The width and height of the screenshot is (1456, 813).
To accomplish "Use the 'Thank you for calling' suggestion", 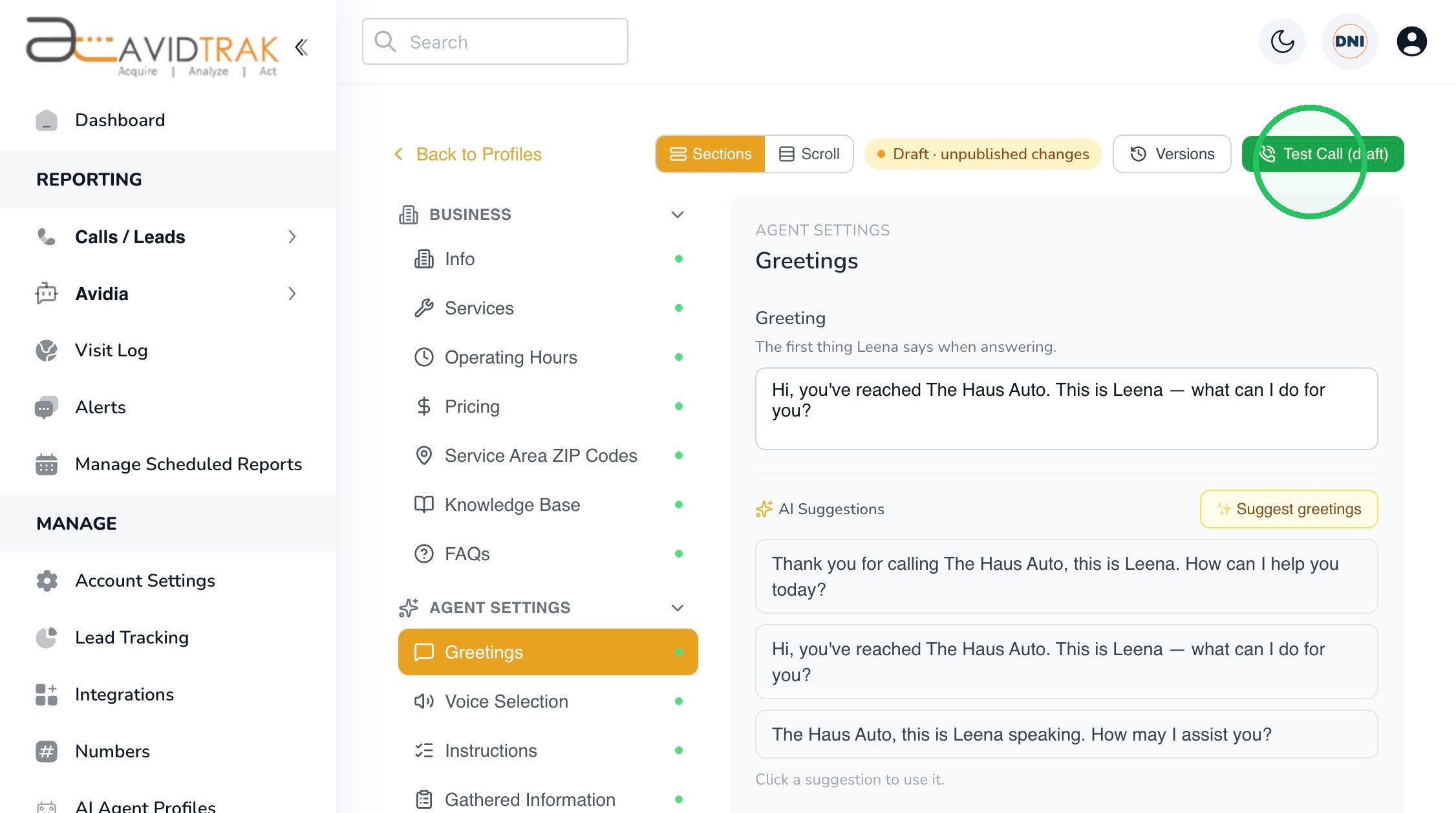I will [1066, 576].
